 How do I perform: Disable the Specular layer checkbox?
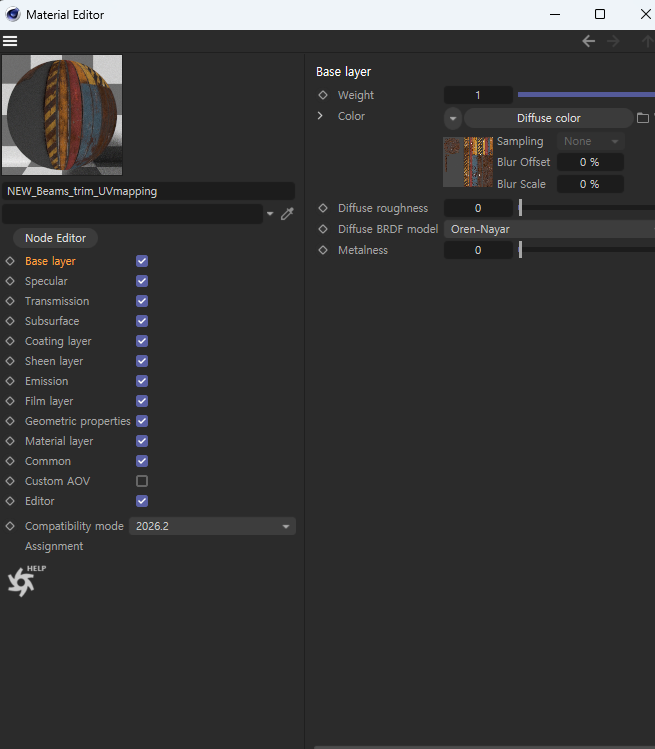click(142, 281)
